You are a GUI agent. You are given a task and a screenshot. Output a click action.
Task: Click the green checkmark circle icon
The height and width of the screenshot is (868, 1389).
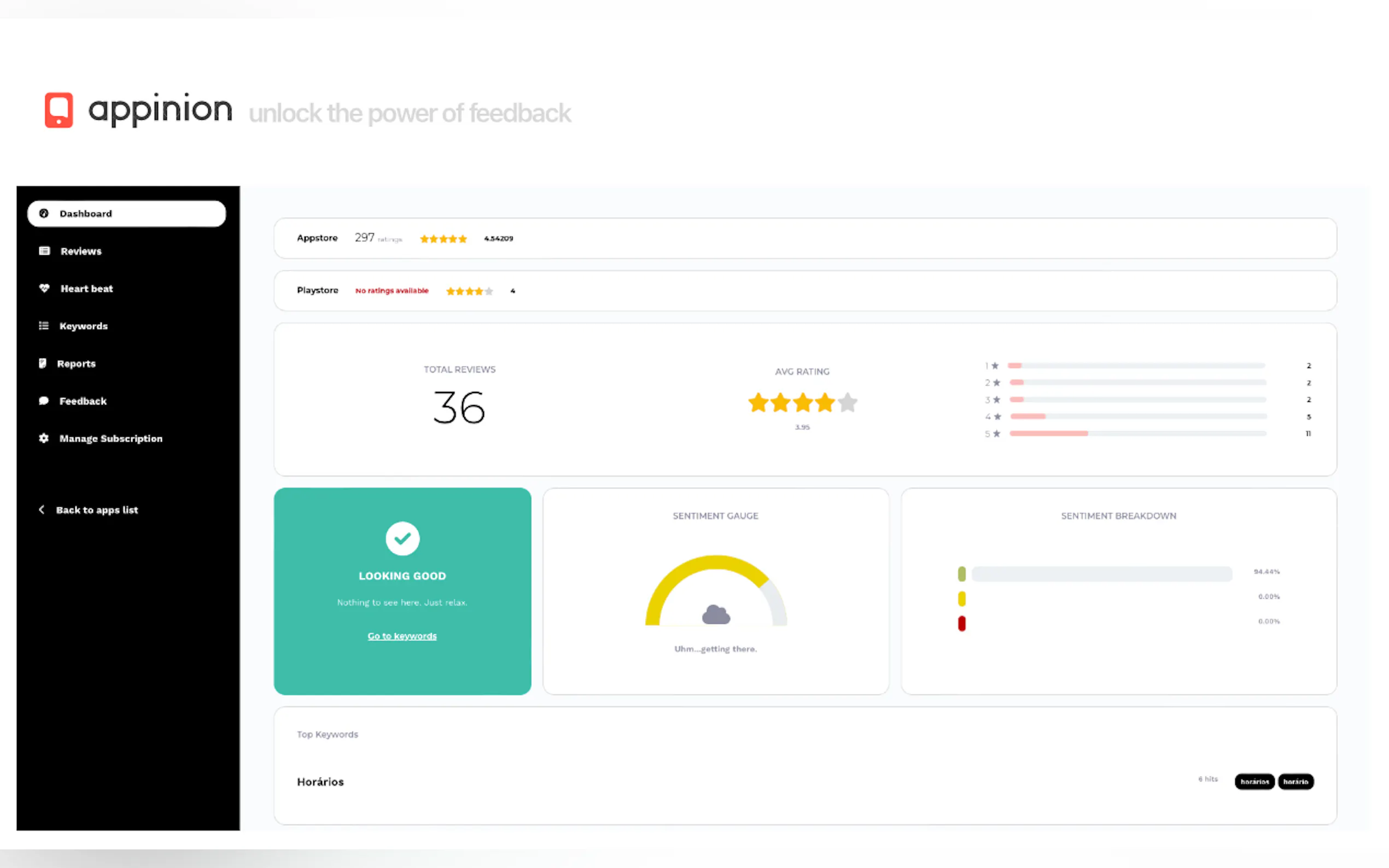coord(402,538)
